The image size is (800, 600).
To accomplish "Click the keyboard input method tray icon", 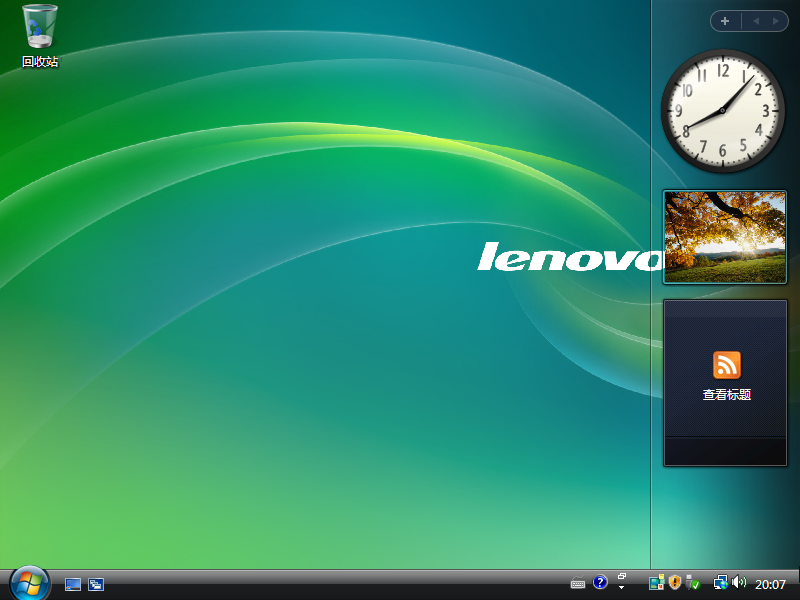I will click(x=578, y=582).
